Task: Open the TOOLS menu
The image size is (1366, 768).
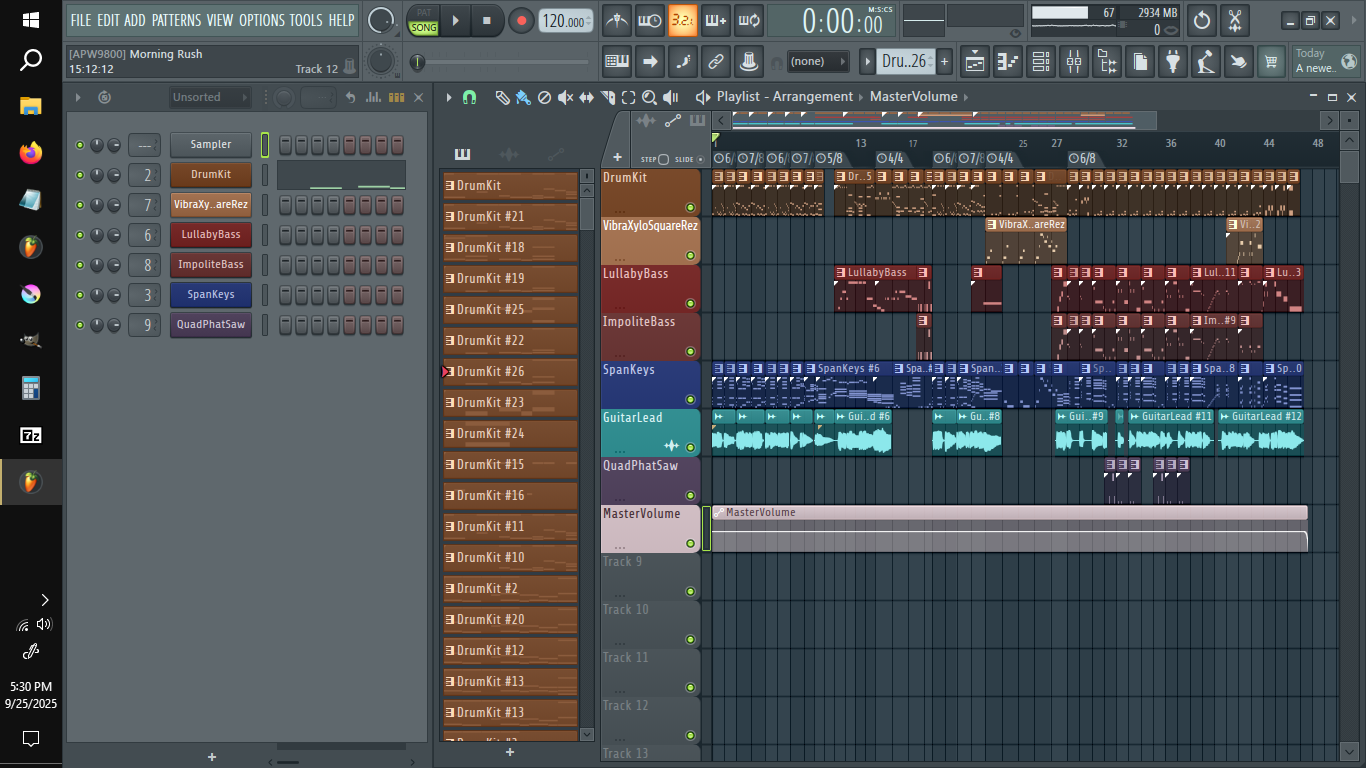Action: tap(306, 20)
